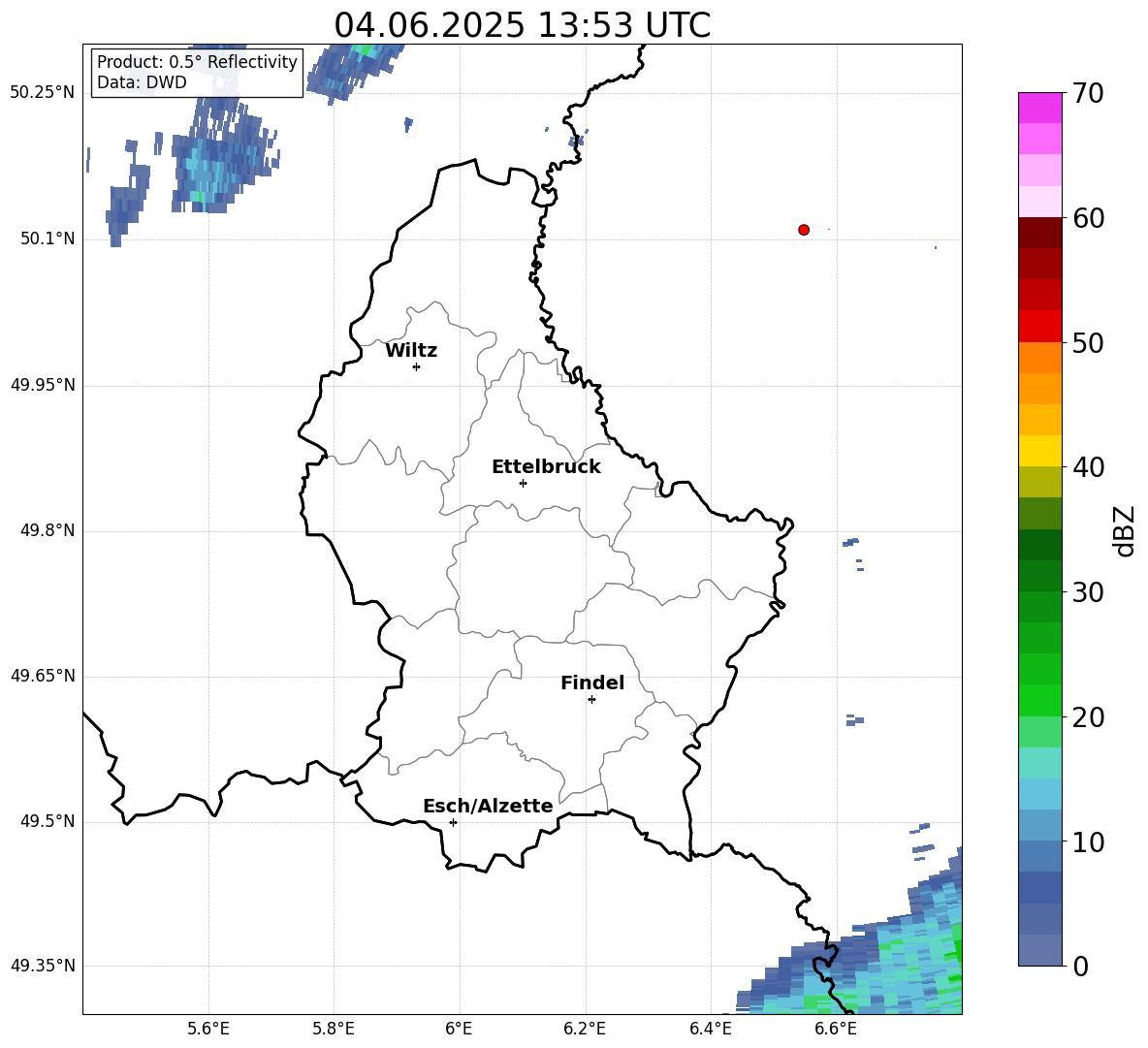Click the Product: 0.5° Reflectivity text
The width and height of the screenshot is (1148, 1048).
click(197, 61)
